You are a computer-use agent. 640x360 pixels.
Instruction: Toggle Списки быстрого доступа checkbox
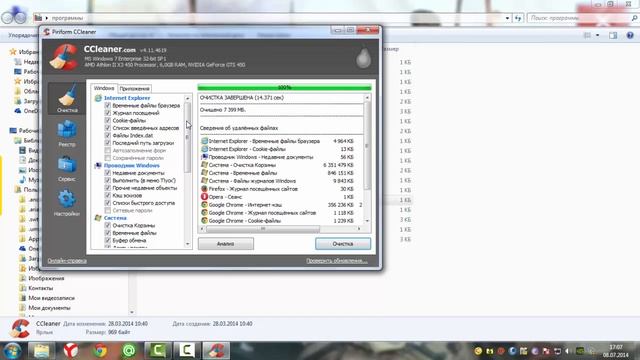pos(108,203)
